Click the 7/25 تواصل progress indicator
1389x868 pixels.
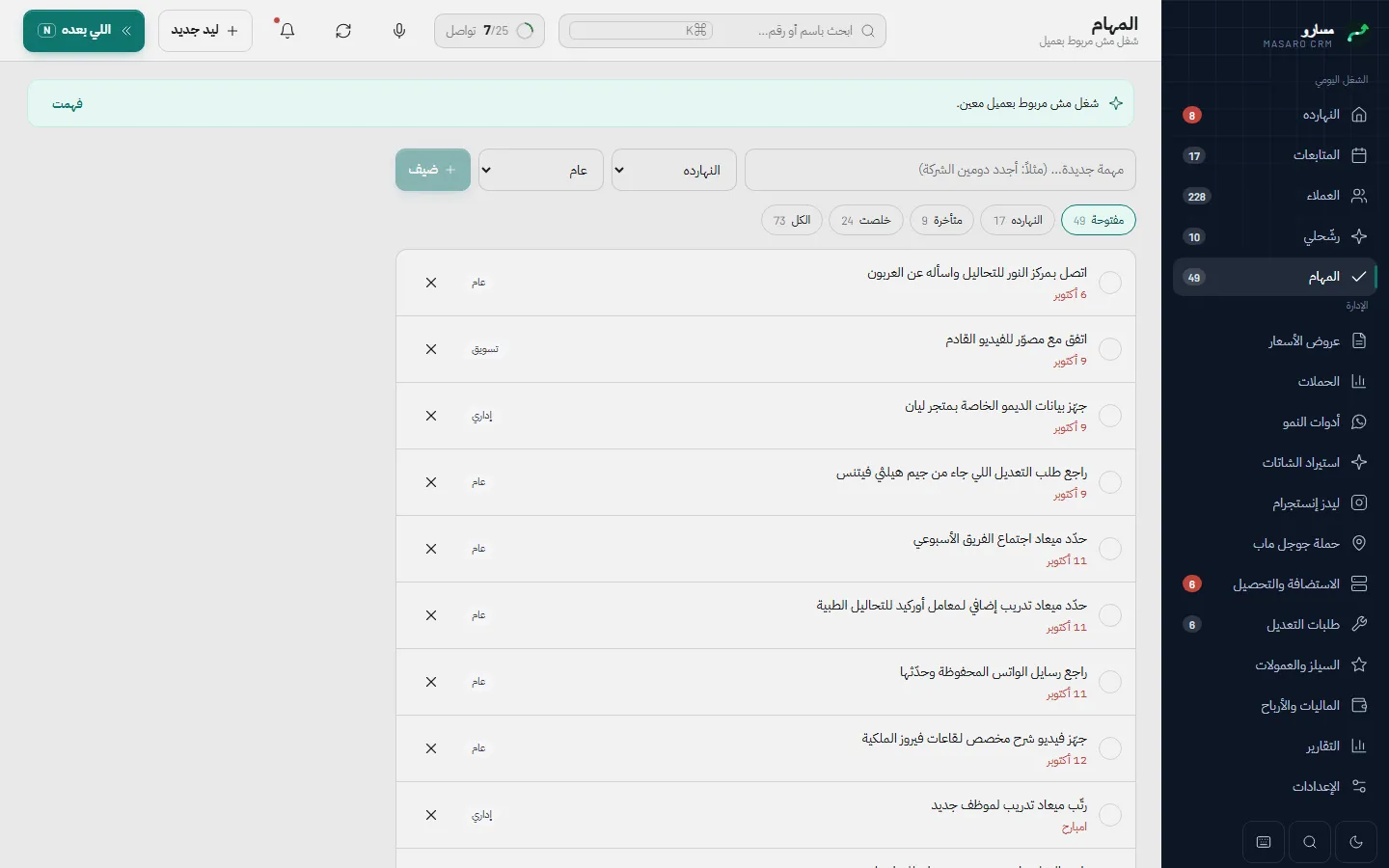(489, 31)
